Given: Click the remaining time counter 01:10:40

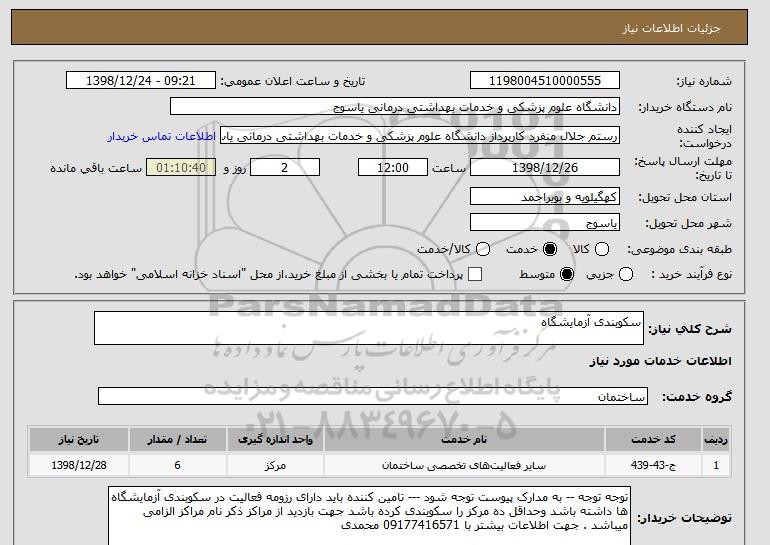Looking at the screenshot, I should pyautogui.click(x=181, y=167).
